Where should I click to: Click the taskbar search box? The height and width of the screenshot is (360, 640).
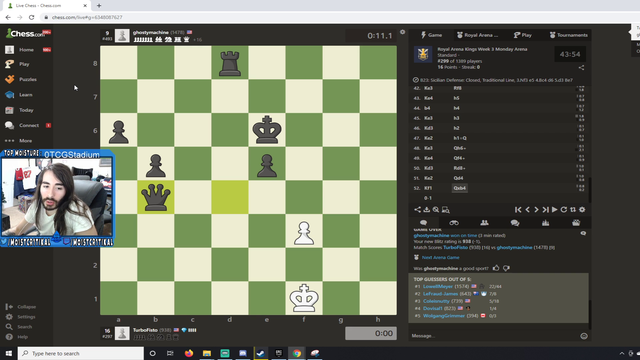(x=81, y=353)
